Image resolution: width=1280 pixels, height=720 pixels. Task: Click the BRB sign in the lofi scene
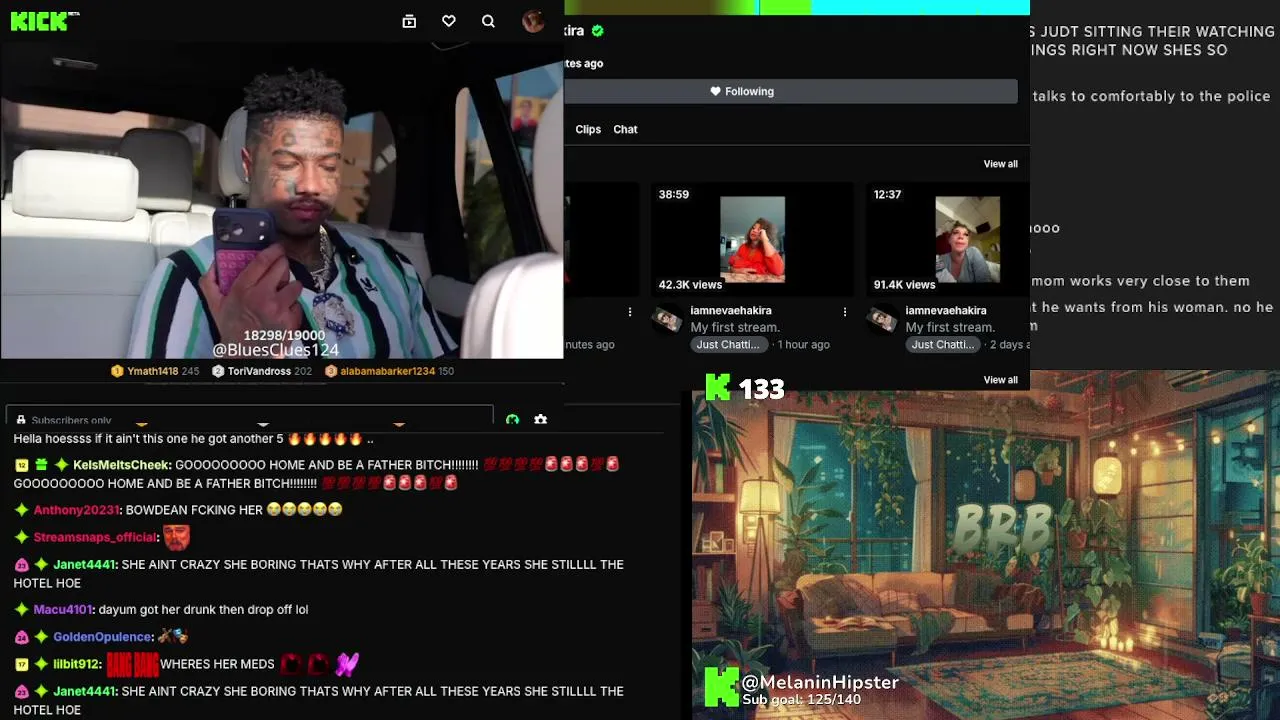[1003, 528]
